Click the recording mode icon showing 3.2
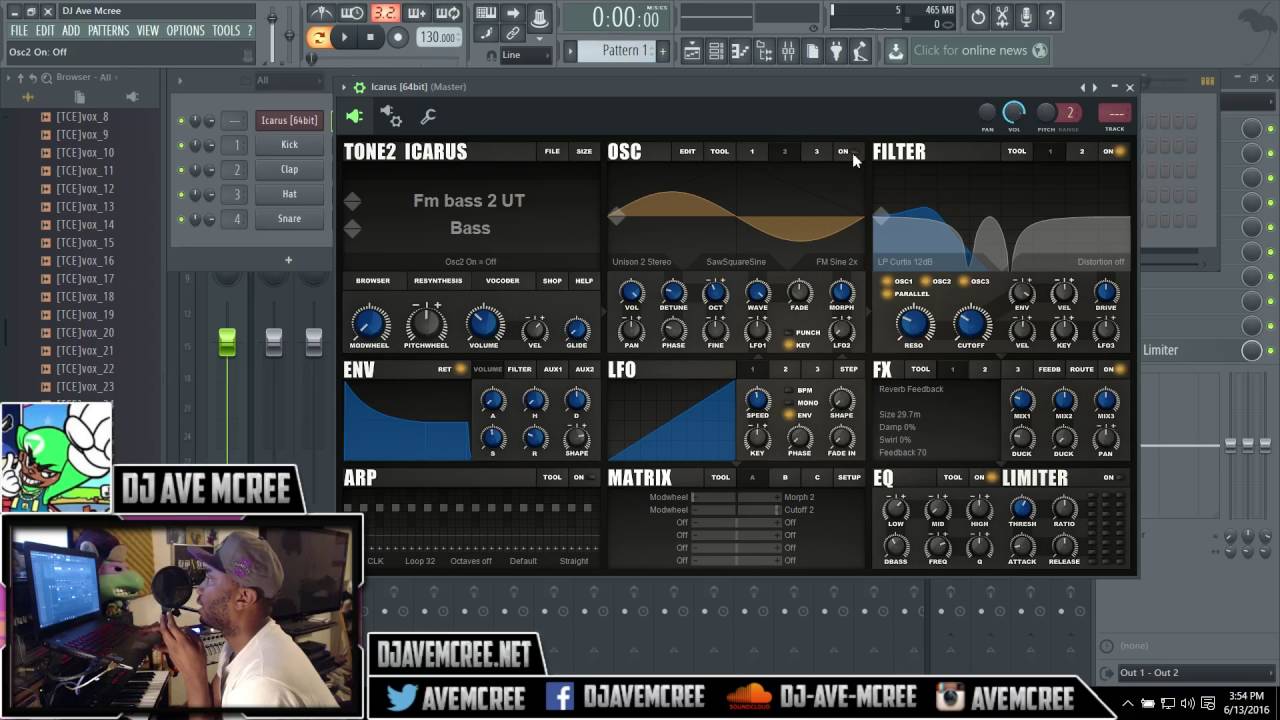The width and height of the screenshot is (1280, 720). tap(385, 14)
